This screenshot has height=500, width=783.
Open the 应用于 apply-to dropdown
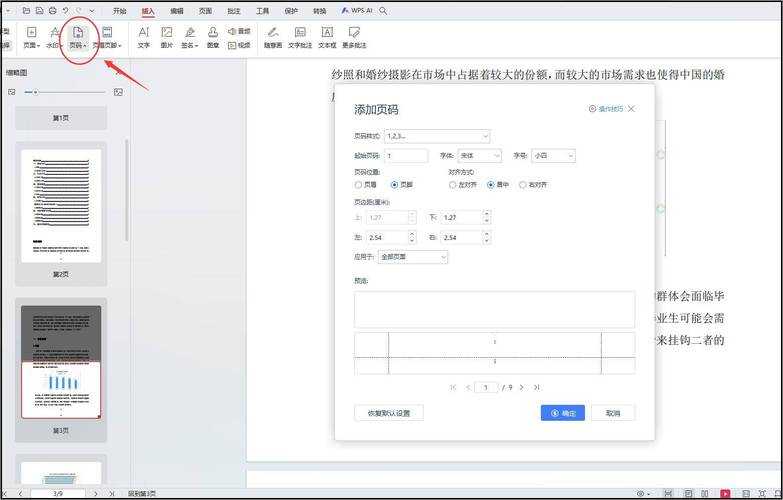pos(413,257)
